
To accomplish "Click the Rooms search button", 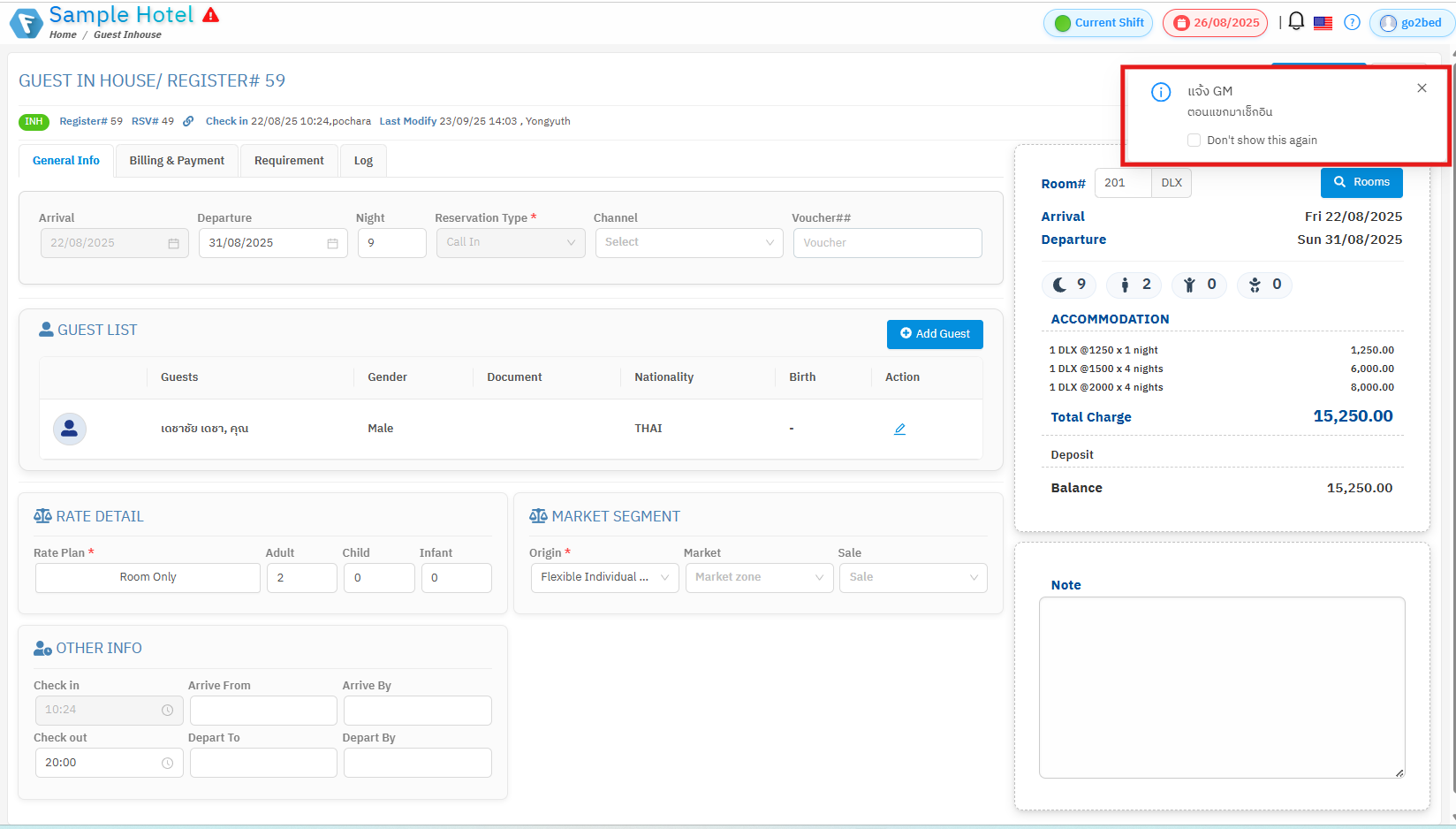I will click(x=1361, y=182).
